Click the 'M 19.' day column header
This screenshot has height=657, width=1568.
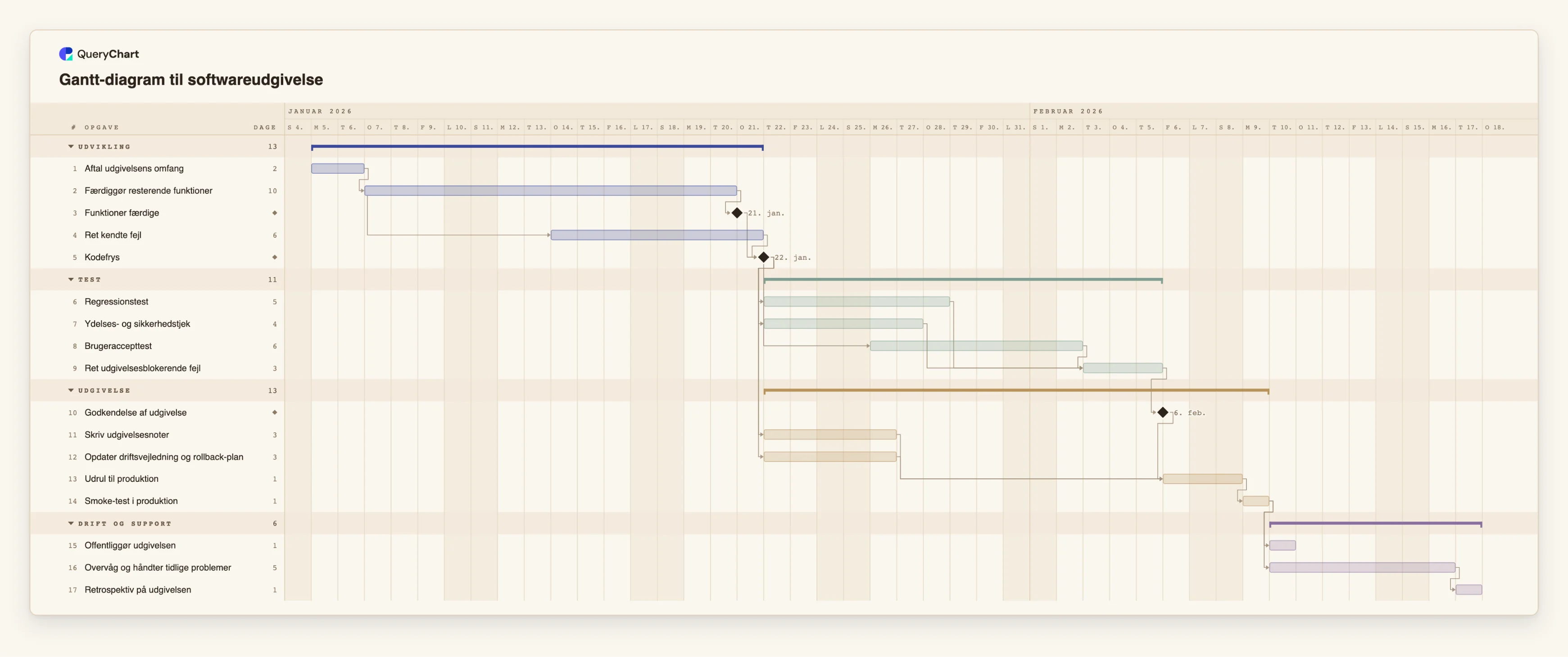coord(696,127)
